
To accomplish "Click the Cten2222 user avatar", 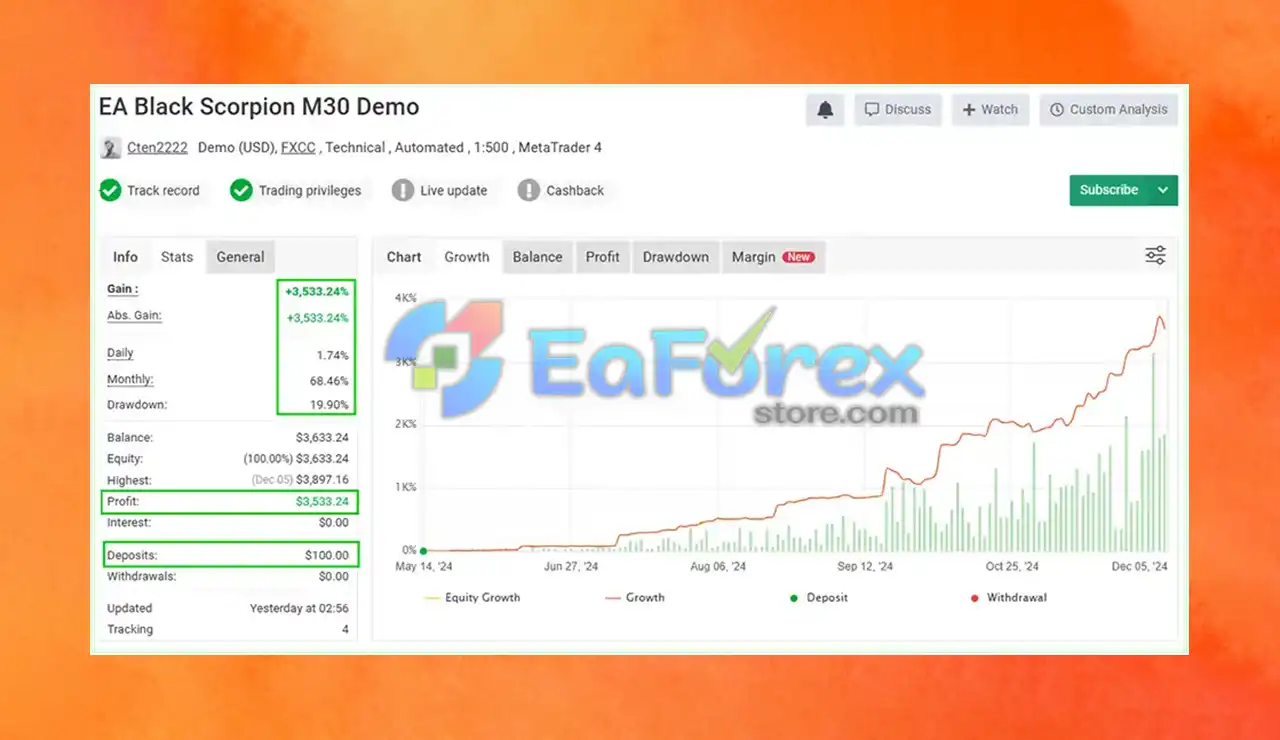I will [110, 148].
